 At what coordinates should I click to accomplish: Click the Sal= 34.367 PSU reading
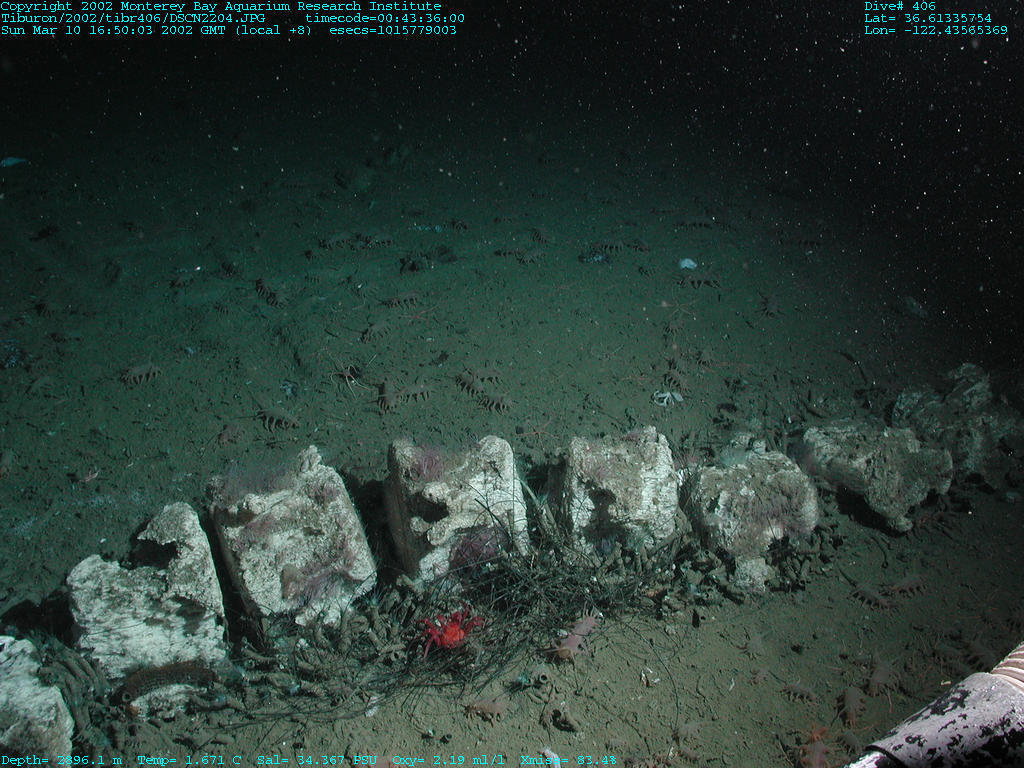coord(317,760)
